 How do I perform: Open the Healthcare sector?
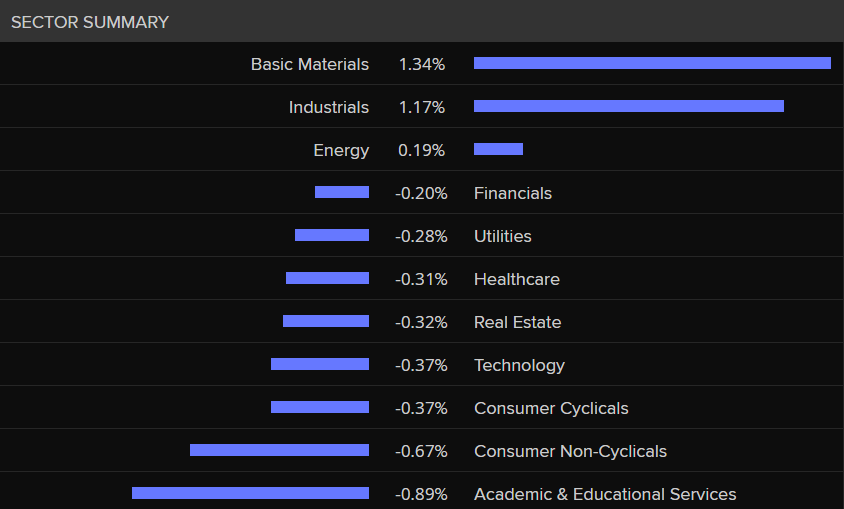[516, 279]
